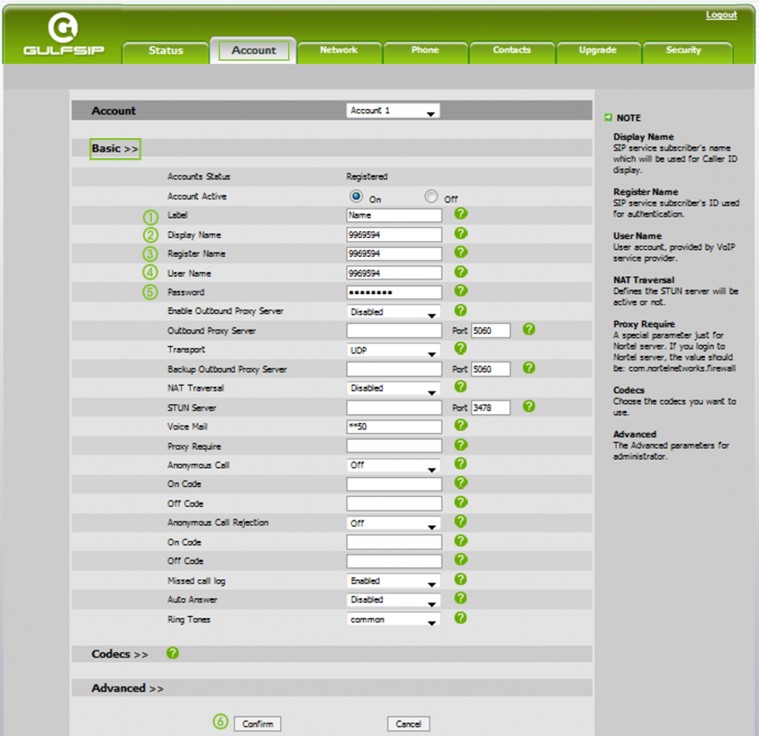Show help icon beside Codecs section
Screen dimensions: 759x736
[x=173, y=653]
